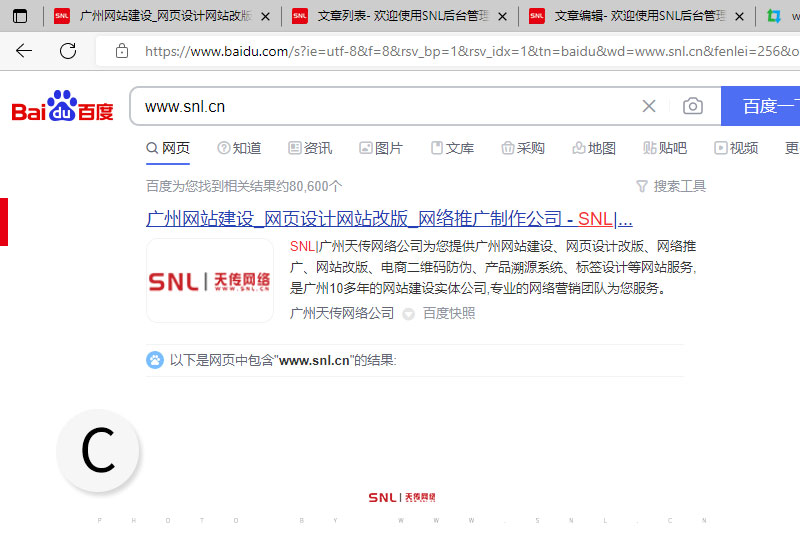Select the 图片 search category
The image size is (800, 533).
(381, 148)
